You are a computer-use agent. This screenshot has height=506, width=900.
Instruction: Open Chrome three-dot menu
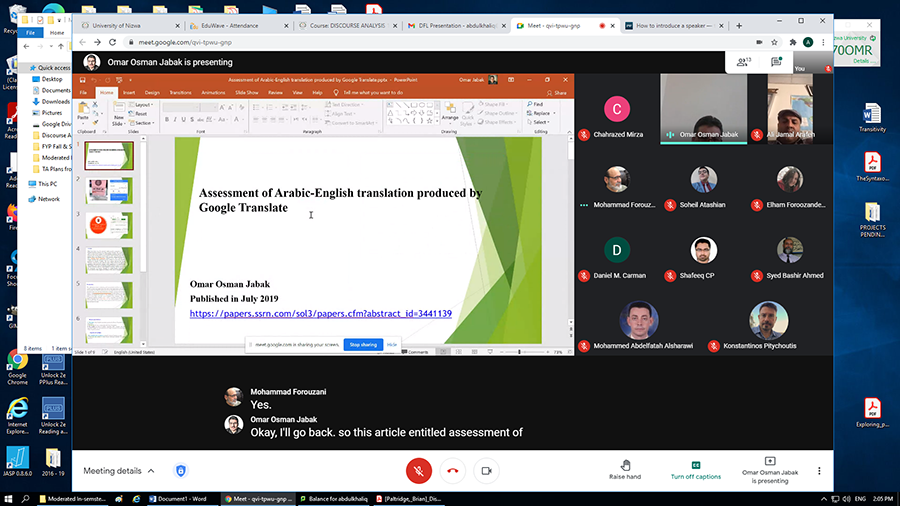(823, 42)
